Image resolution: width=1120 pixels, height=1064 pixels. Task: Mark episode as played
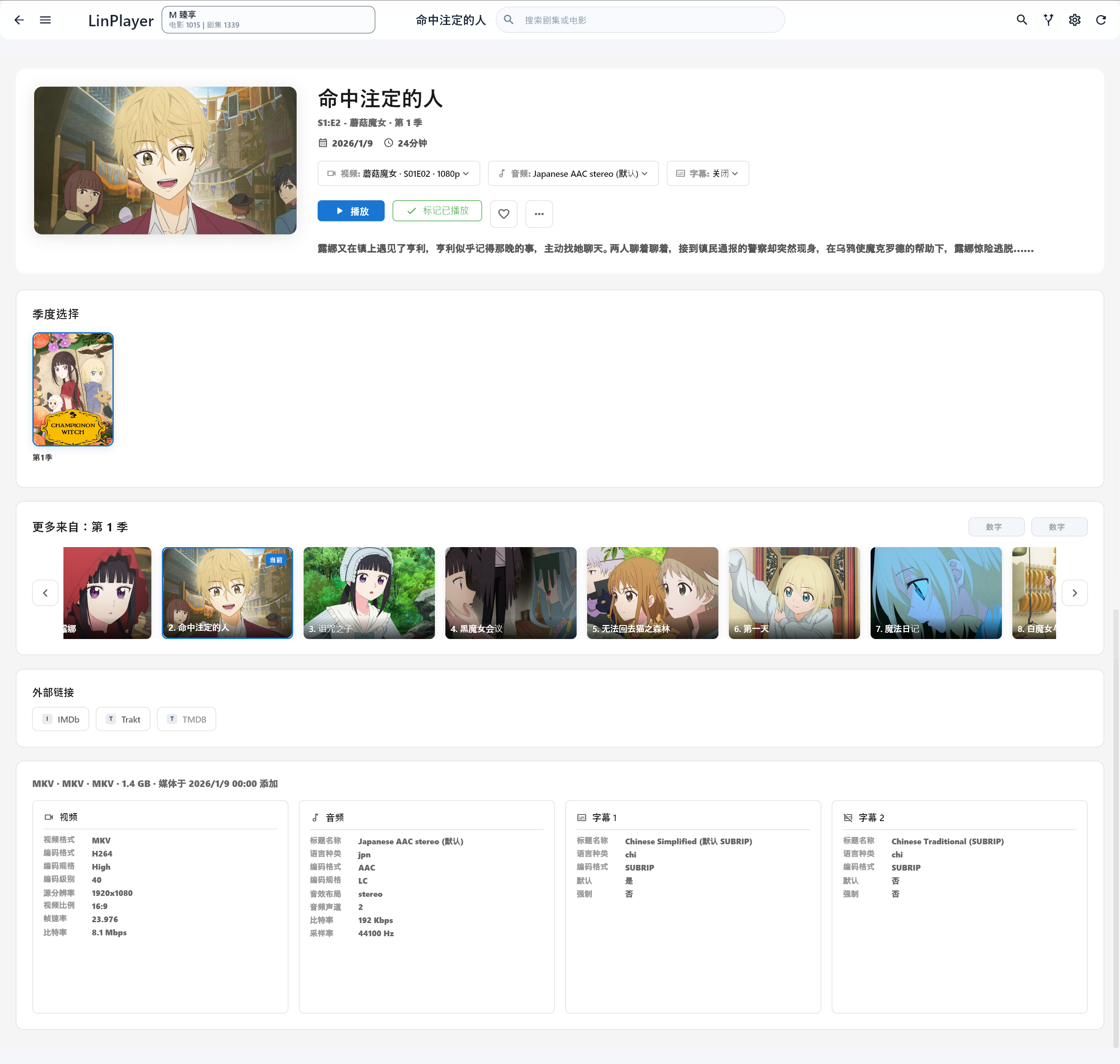pos(437,211)
